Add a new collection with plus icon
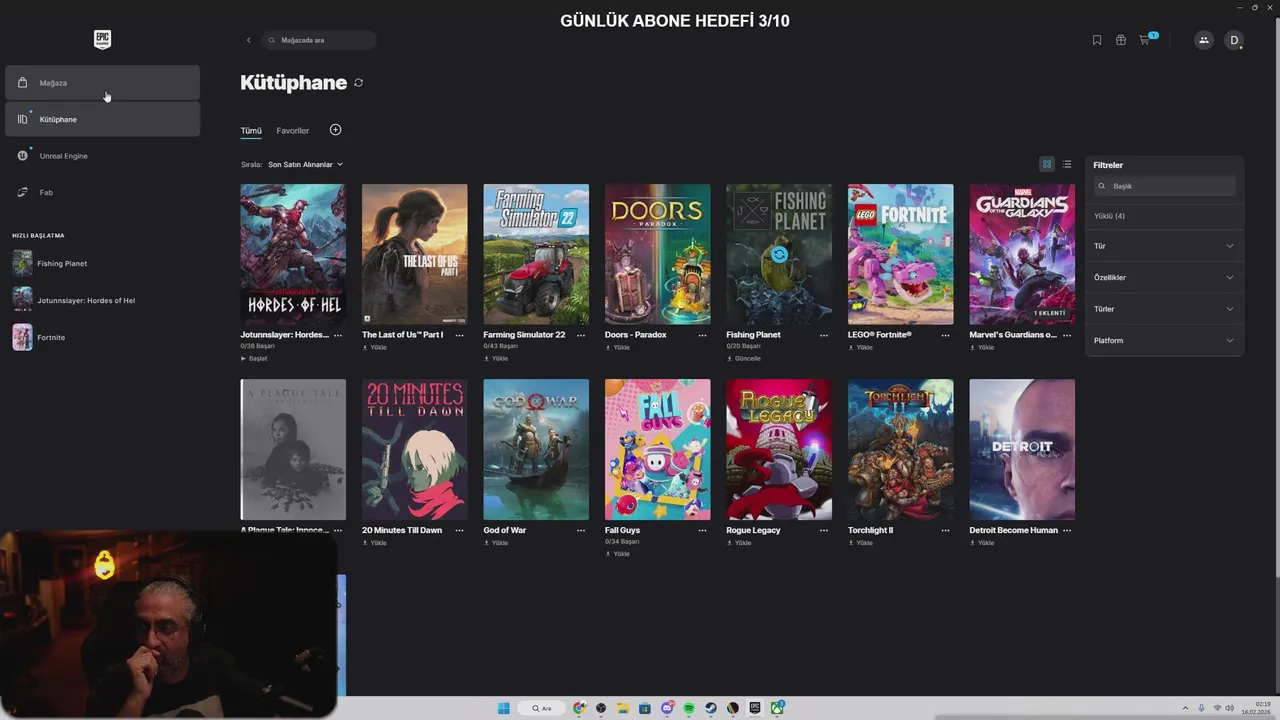This screenshot has width=1280, height=720. pyautogui.click(x=335, y=130)
